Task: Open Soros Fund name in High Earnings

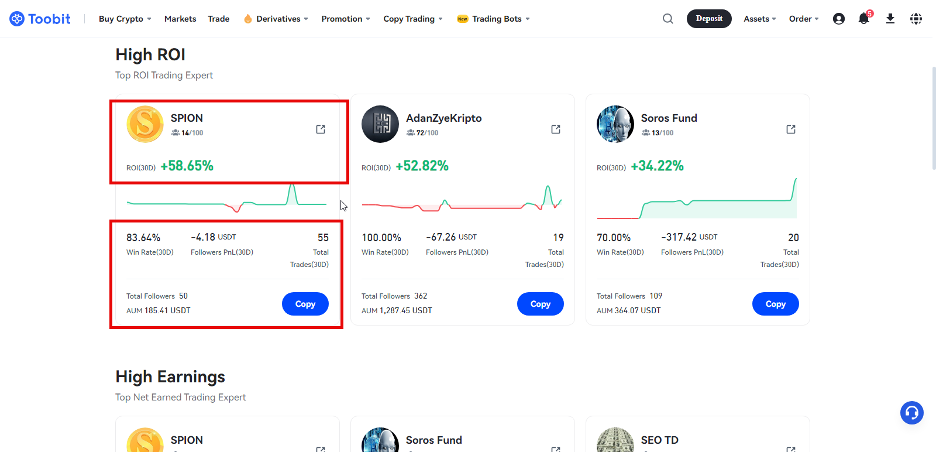Action: [x=434, y=440]
